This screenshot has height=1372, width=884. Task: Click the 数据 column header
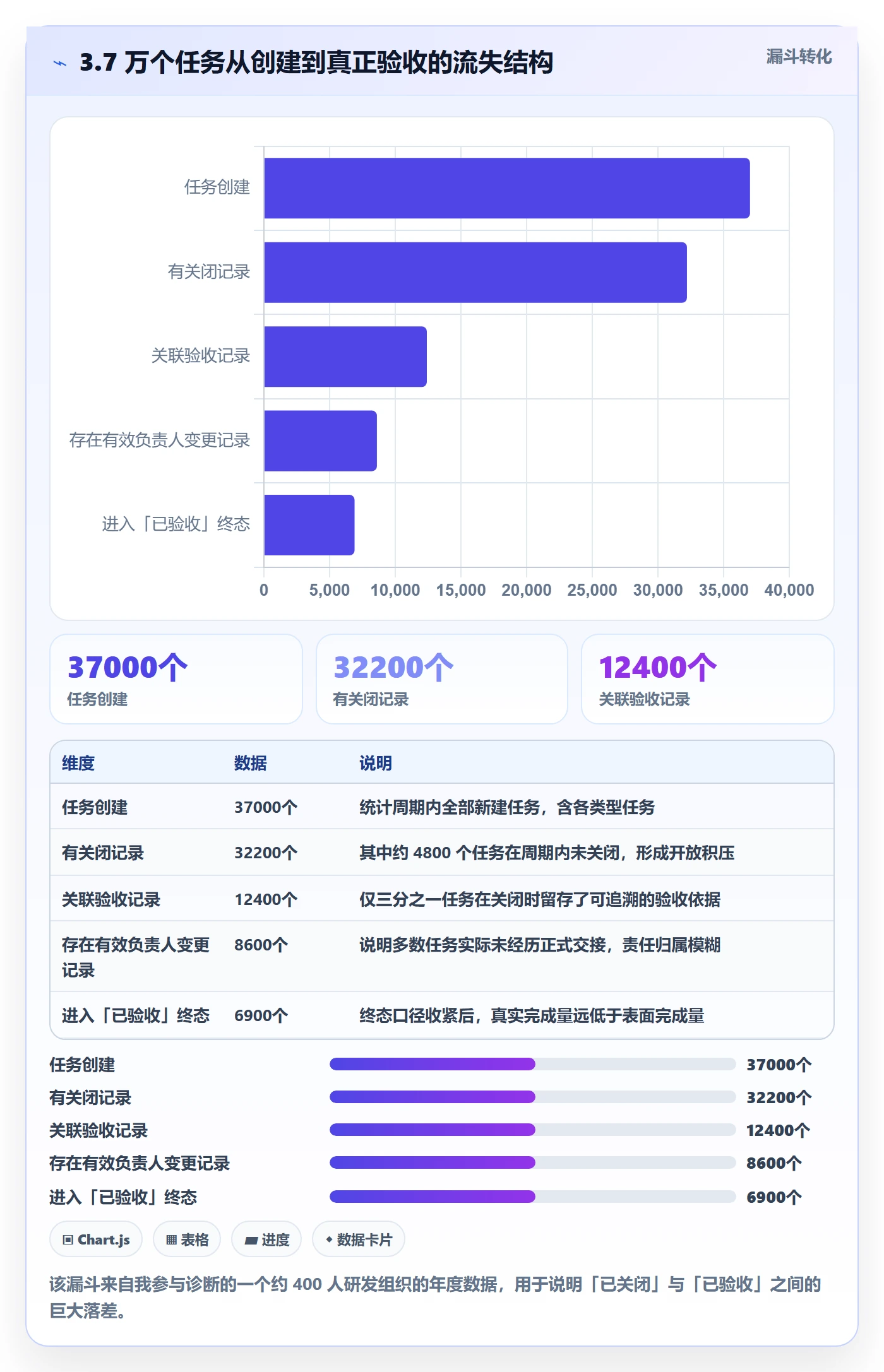pyautogui.click(x=251, y=763)
